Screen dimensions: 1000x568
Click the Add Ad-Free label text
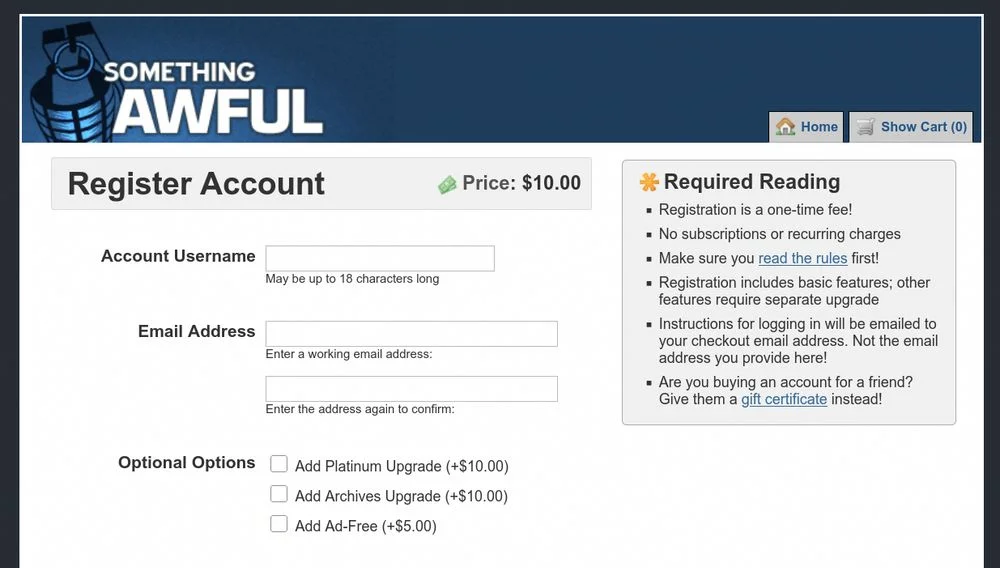365,526
